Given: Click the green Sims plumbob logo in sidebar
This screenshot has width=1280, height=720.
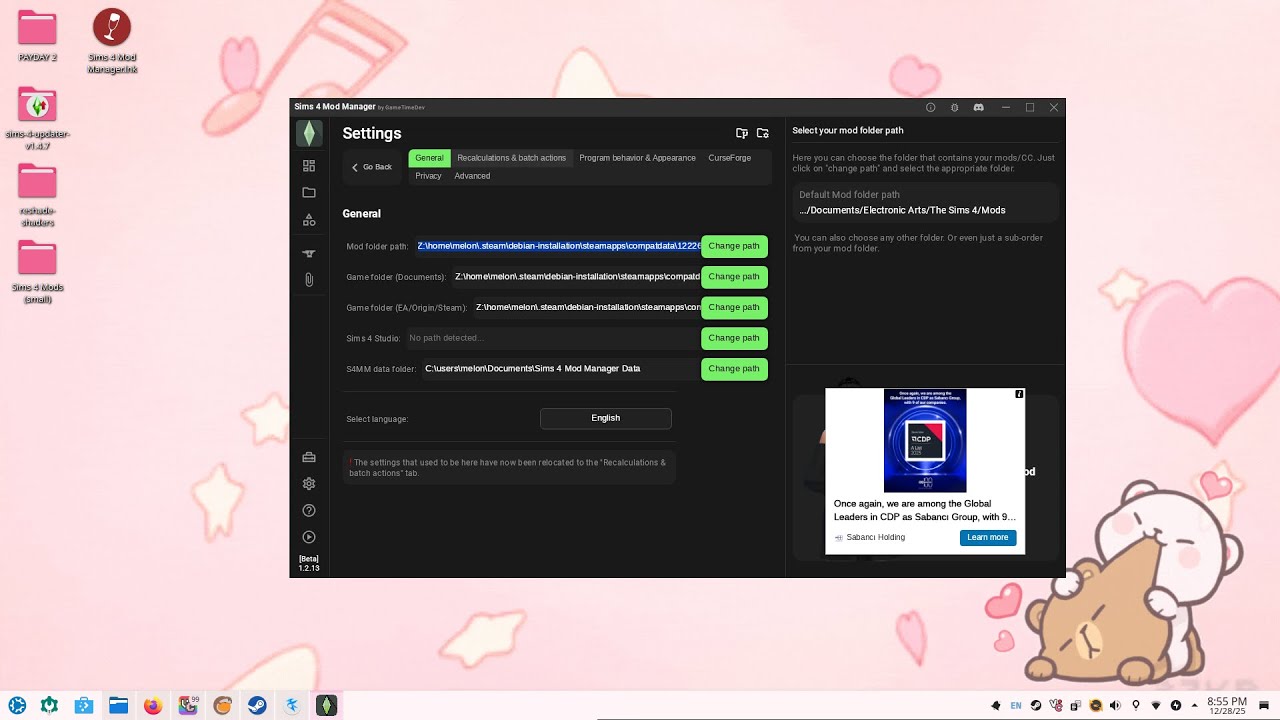Looking at the screenshot, I should pyautogui.click(x=309, y=133).
